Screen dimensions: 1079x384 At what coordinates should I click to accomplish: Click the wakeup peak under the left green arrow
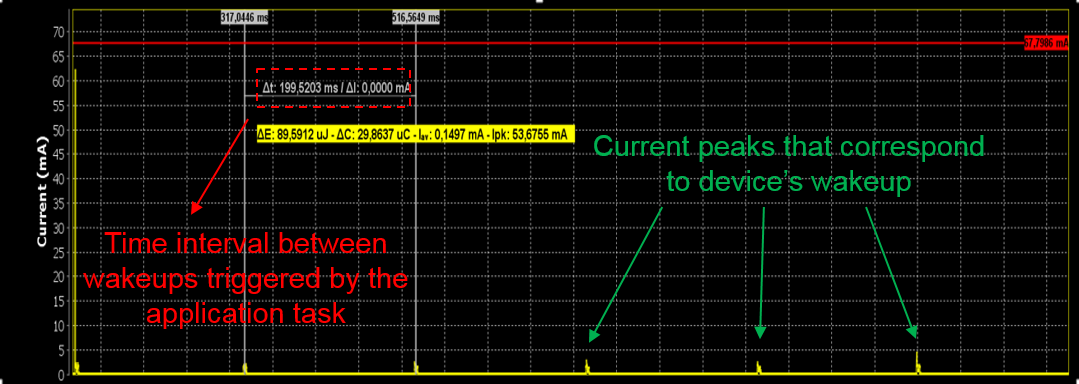[587, 367]
